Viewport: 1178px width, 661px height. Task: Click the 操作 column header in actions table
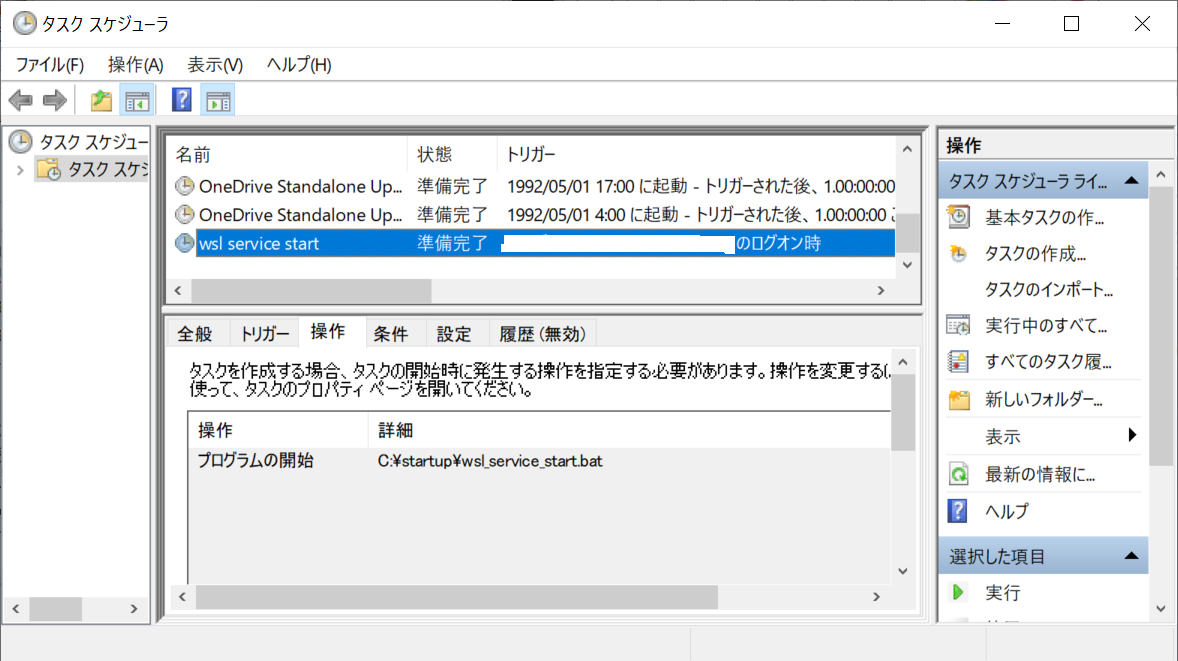pos(278,430)
